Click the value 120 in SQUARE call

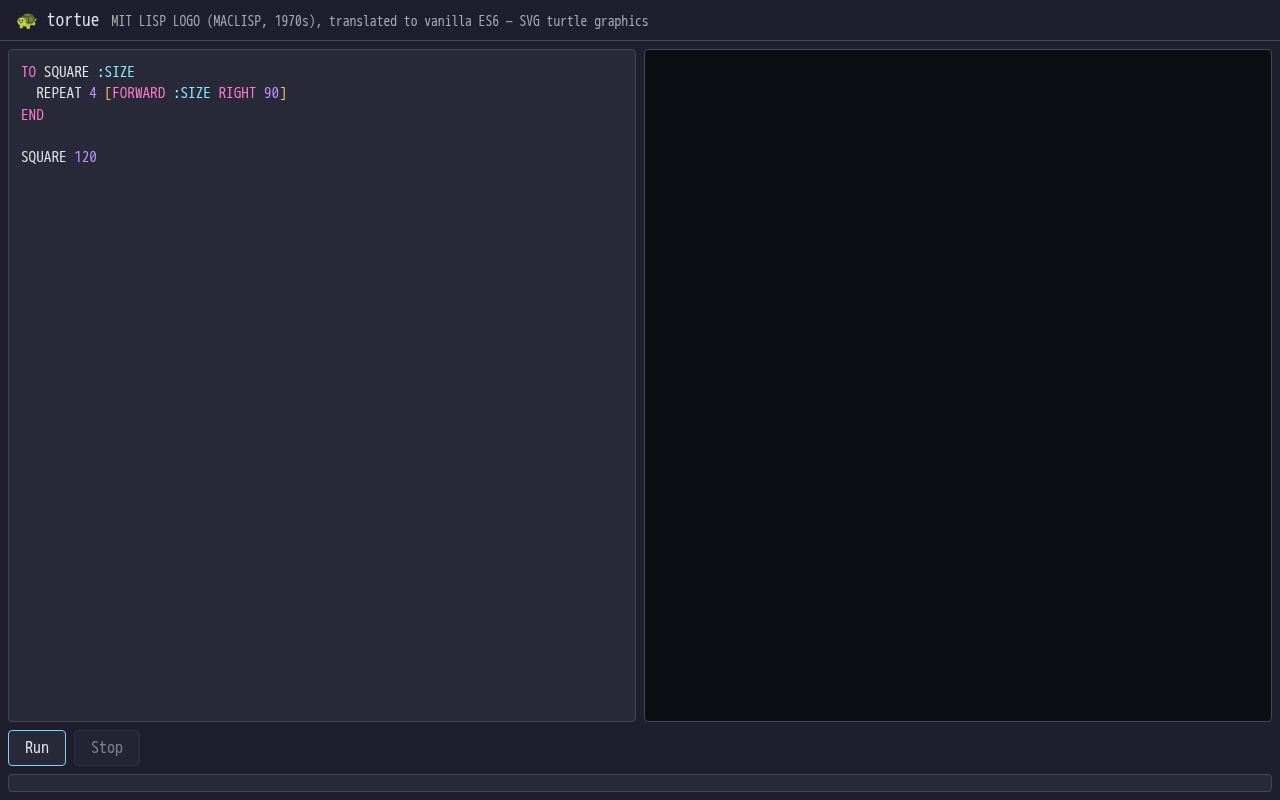tap(85, 157)
